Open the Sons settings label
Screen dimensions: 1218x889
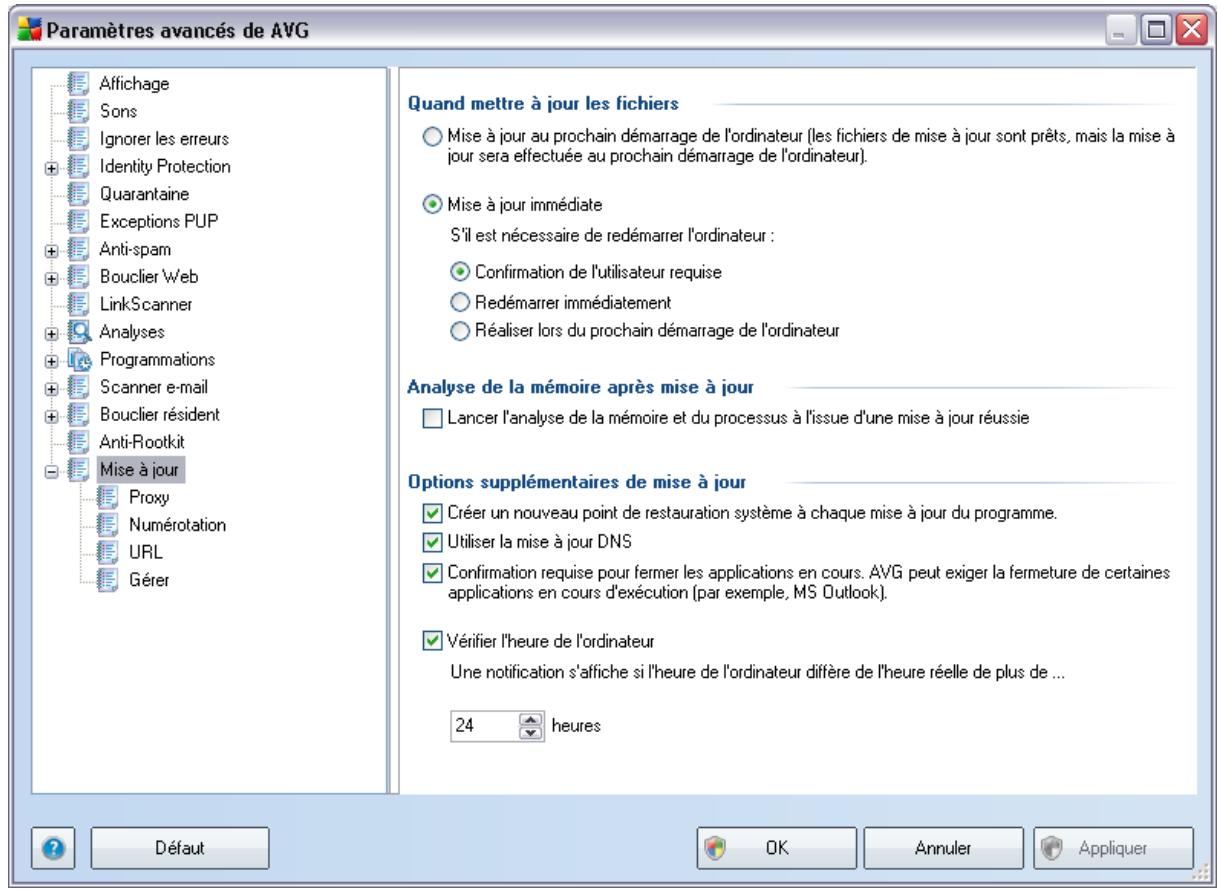(x=118, y=110)
